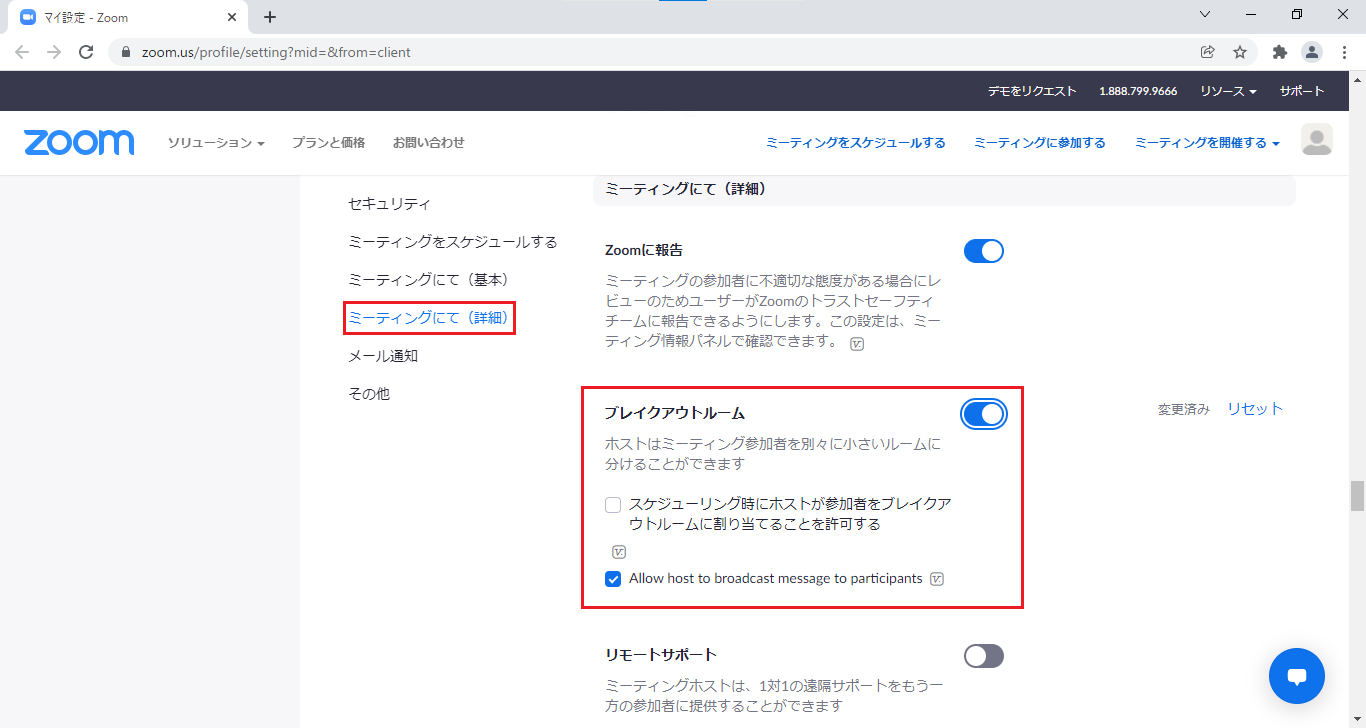Screen dimensions: 1366x728
Task: Click the share page icon in address bar
Action: tap(1208, 52)
